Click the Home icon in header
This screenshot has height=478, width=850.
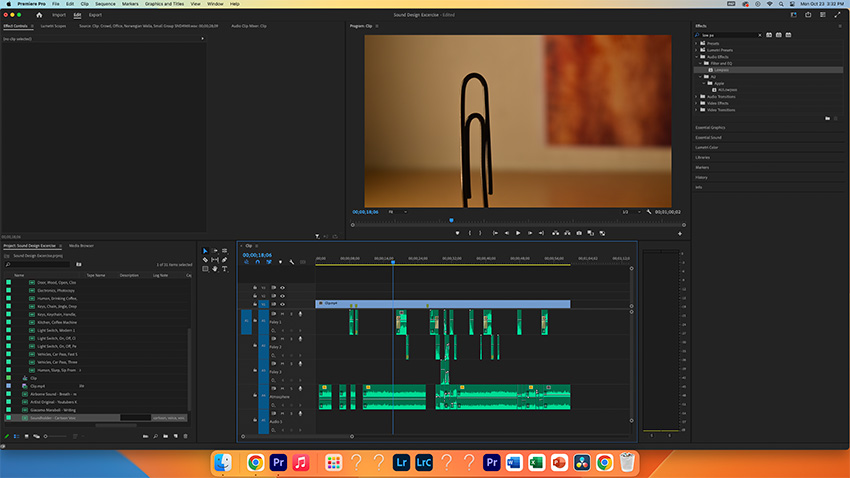39,15
